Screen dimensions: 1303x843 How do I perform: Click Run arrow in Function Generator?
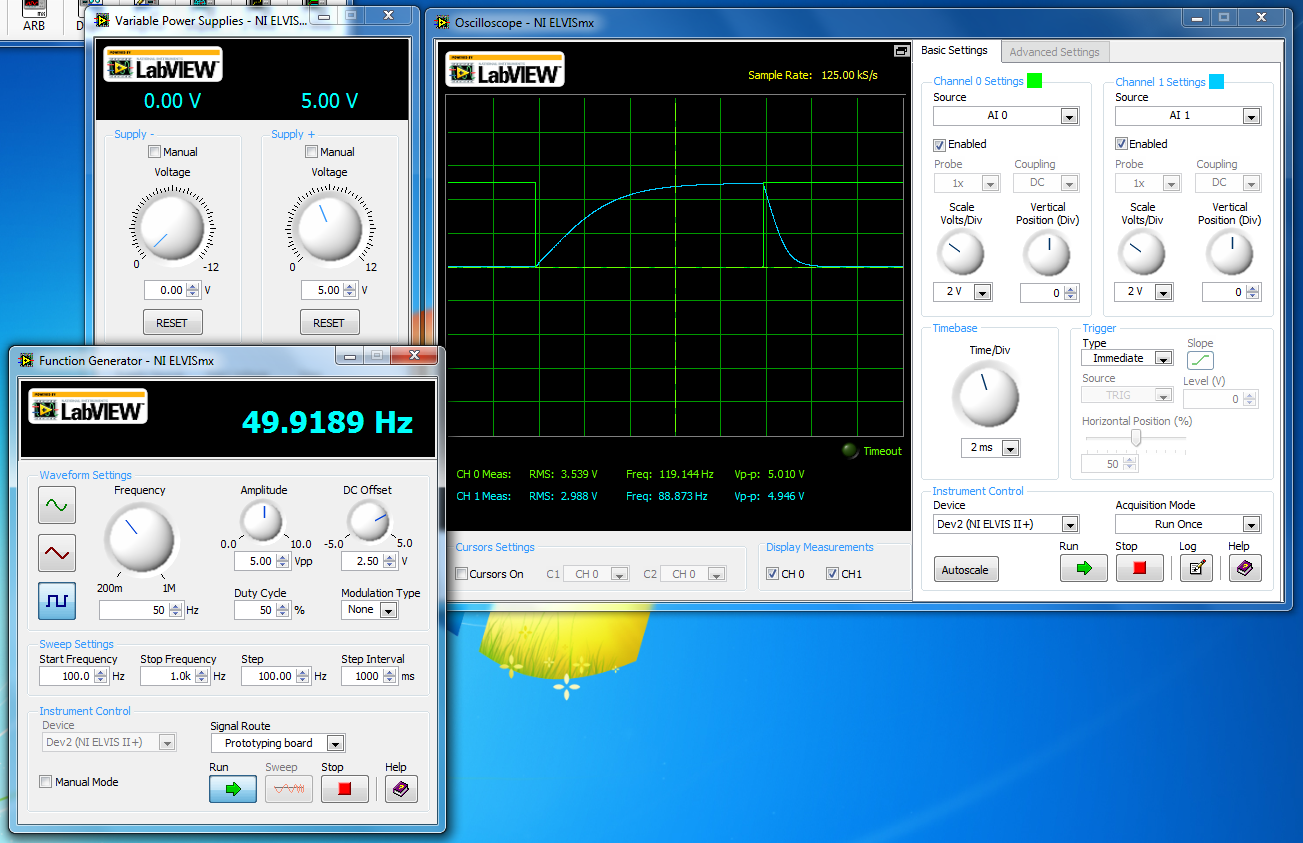point(233,789)
